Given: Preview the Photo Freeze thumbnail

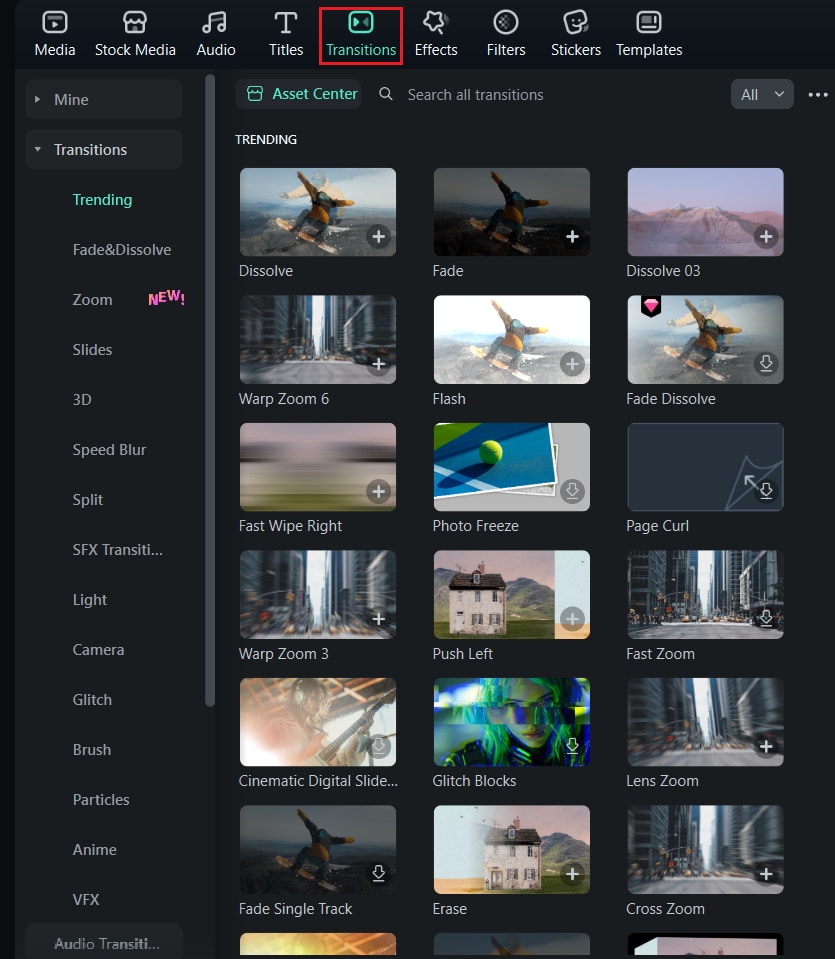Looking at the screenshot, I should (x=511, y=467).
